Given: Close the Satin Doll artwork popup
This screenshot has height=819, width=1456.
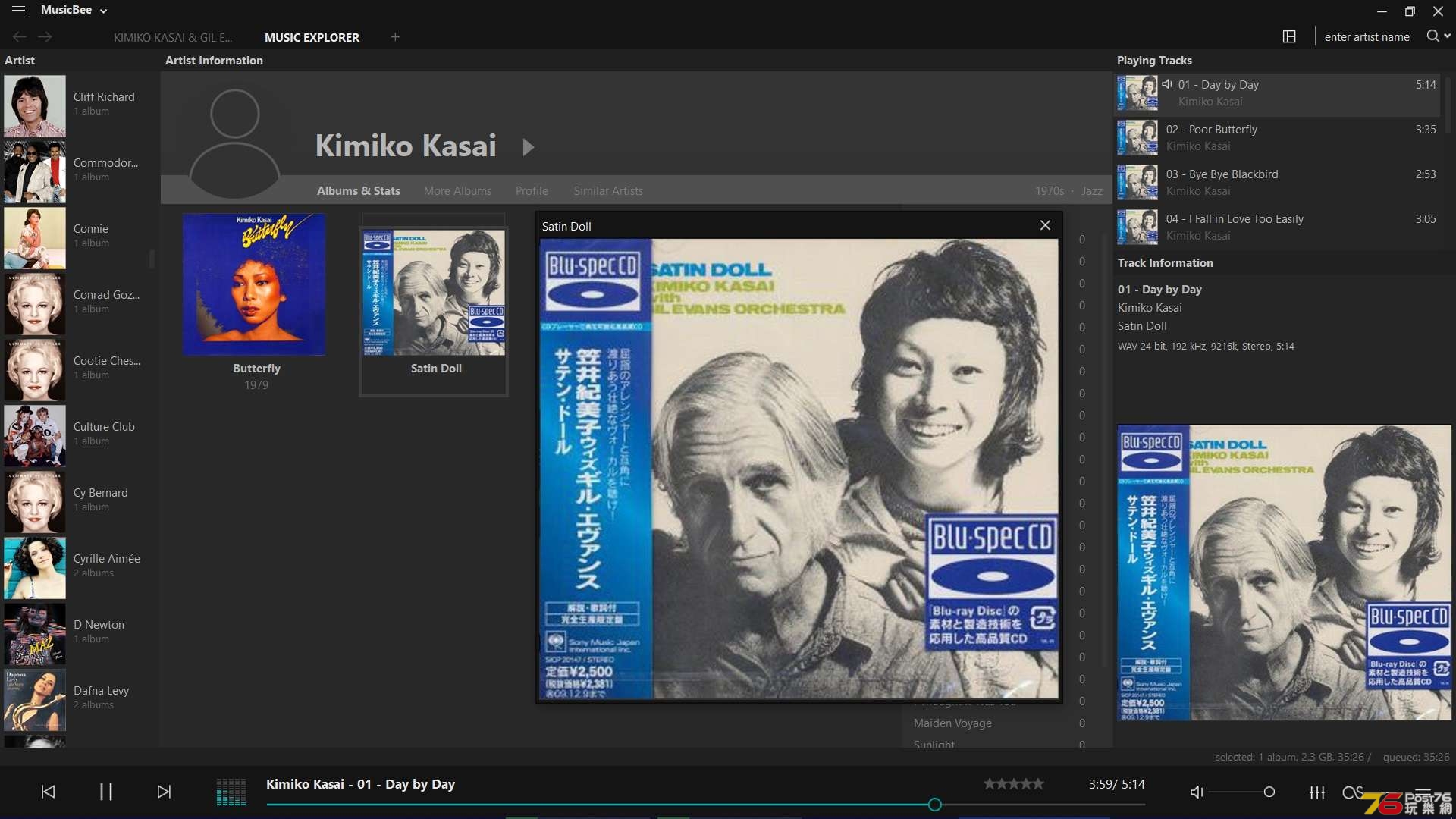Looking at the screenshot, I should click(x=1045, y=225).
